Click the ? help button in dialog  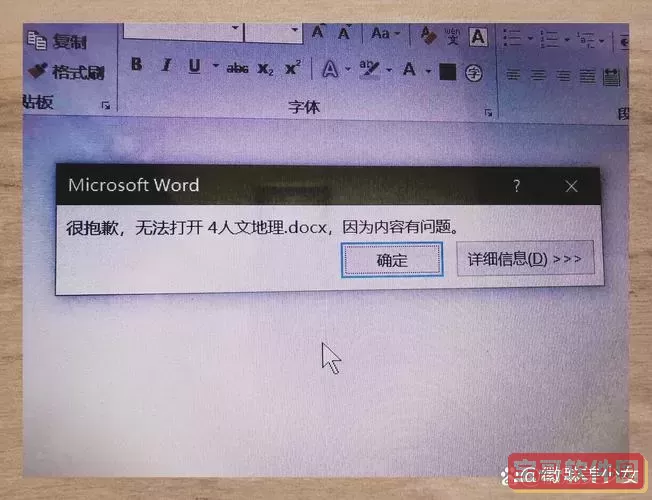(516, 186)
